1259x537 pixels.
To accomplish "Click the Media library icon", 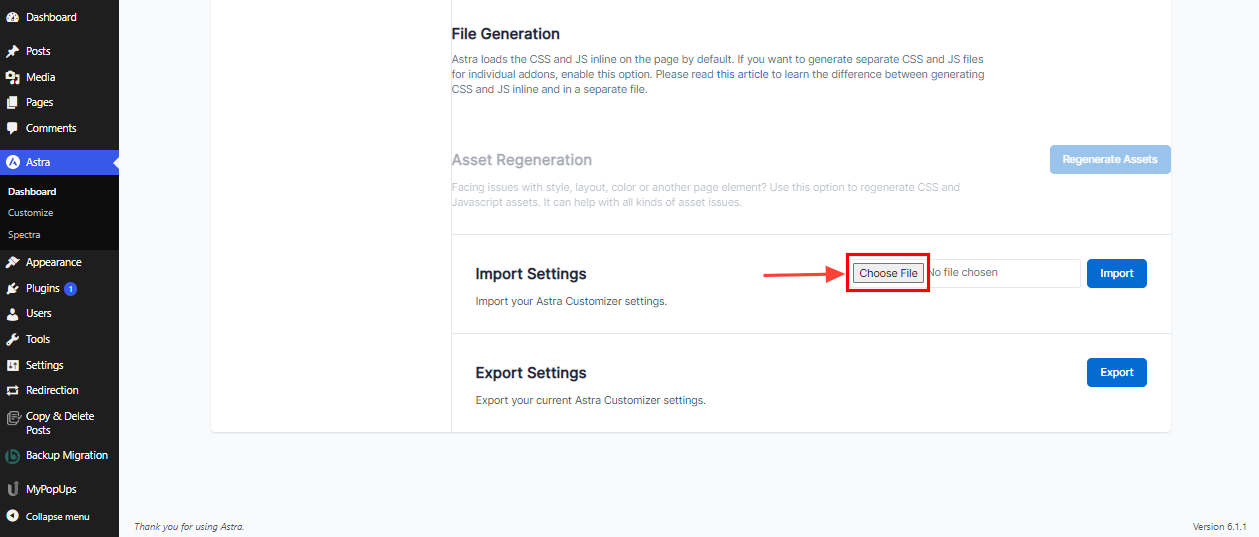I will (x=12, y=77).
